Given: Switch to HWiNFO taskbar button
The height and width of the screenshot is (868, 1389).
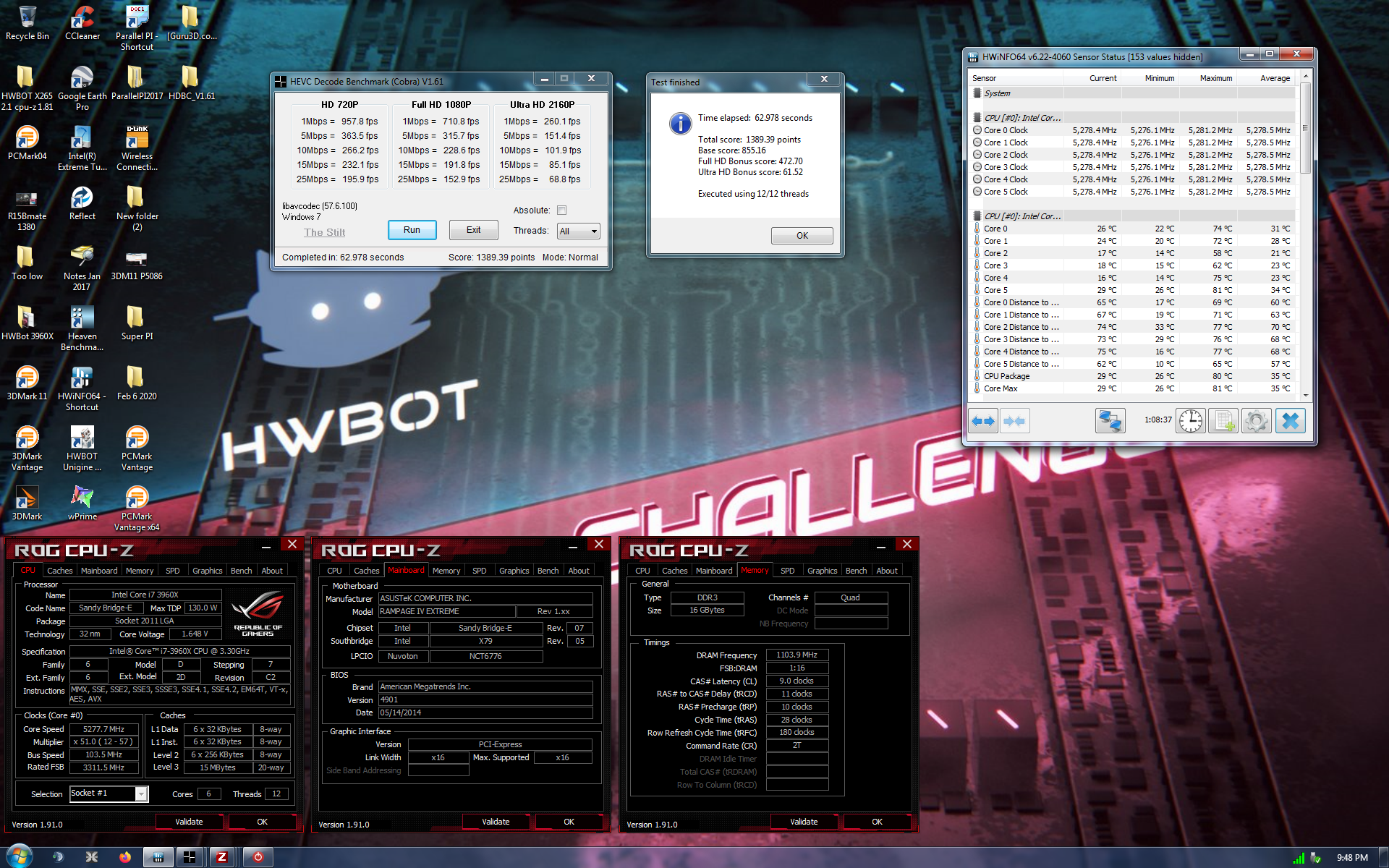Looking at the screenshot, I should pos(158,857).
